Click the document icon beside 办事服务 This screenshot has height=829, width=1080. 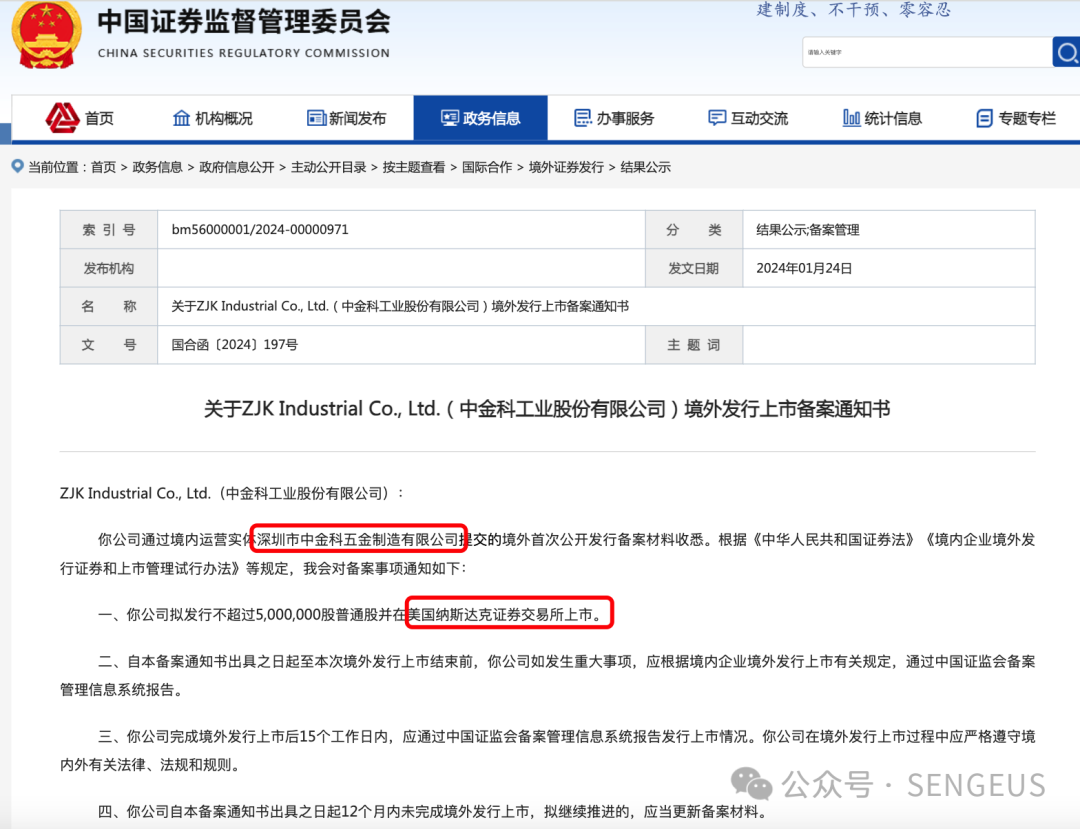(583, 118)
